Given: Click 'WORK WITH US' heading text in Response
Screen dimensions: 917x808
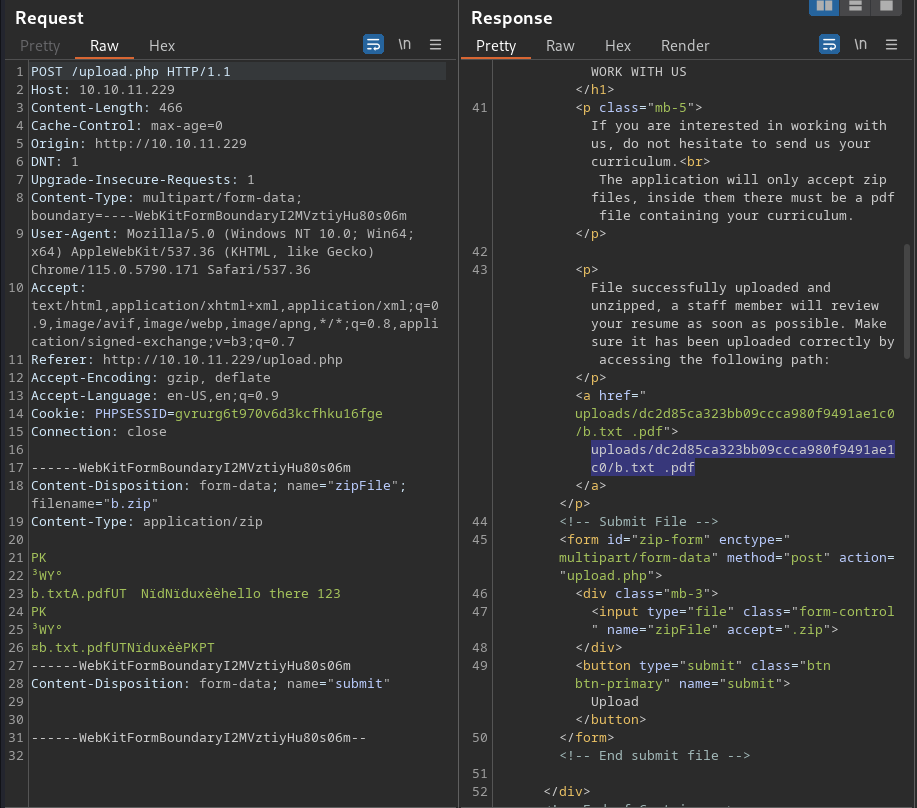Looking at the screenshot, I should pyautogui.click(x=638, y=71).
